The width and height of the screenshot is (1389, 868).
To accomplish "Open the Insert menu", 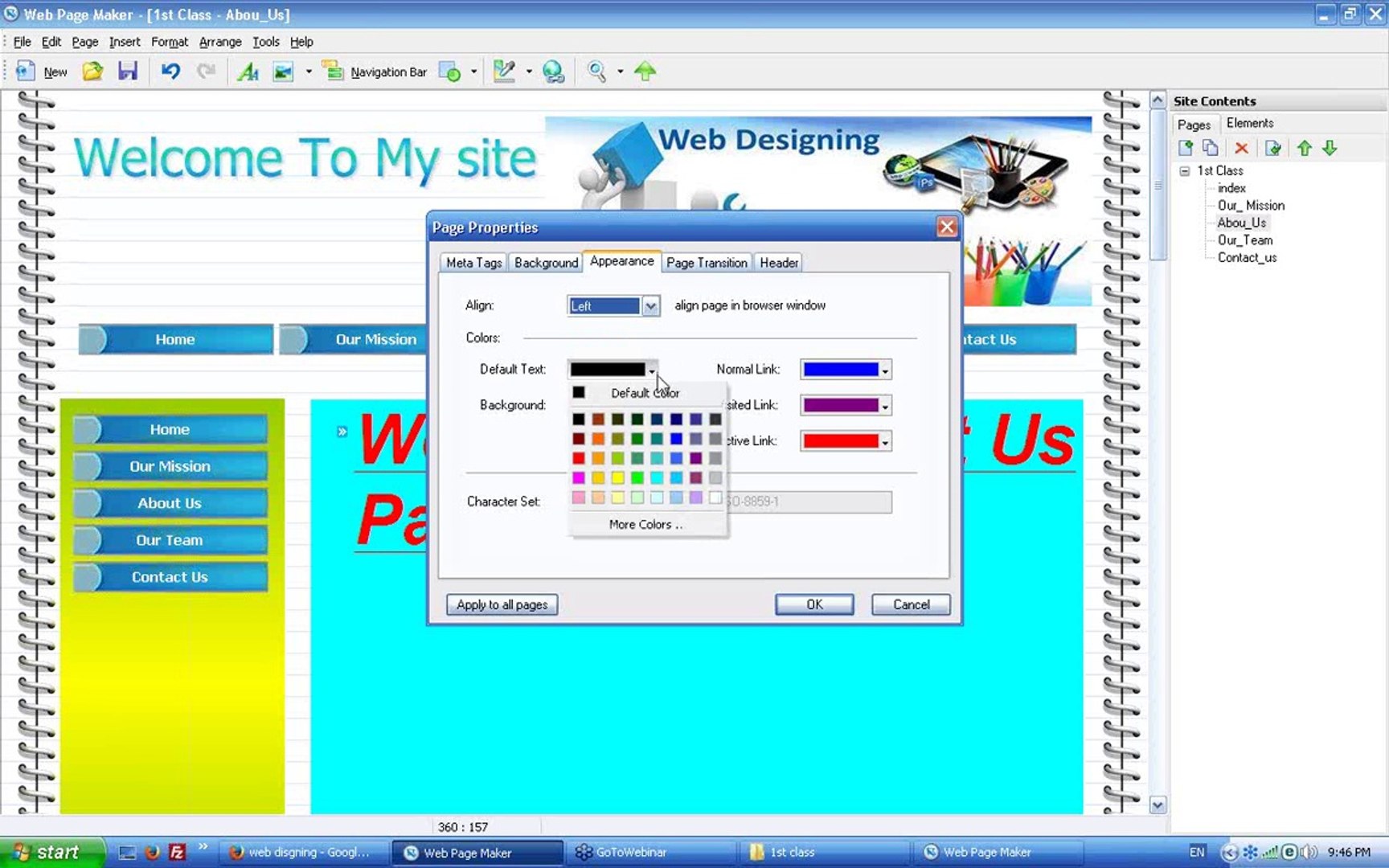I will pyautogui.click(x=125, y=42).
